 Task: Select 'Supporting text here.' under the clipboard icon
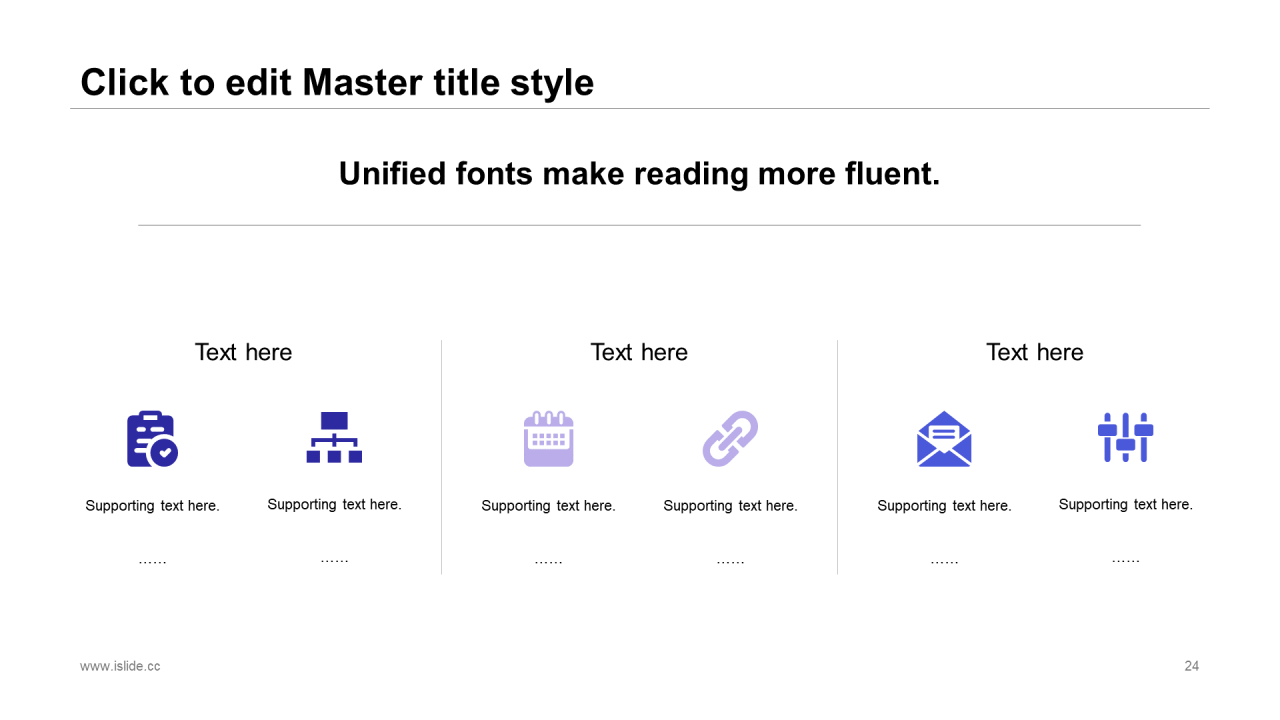click(152, 506)
